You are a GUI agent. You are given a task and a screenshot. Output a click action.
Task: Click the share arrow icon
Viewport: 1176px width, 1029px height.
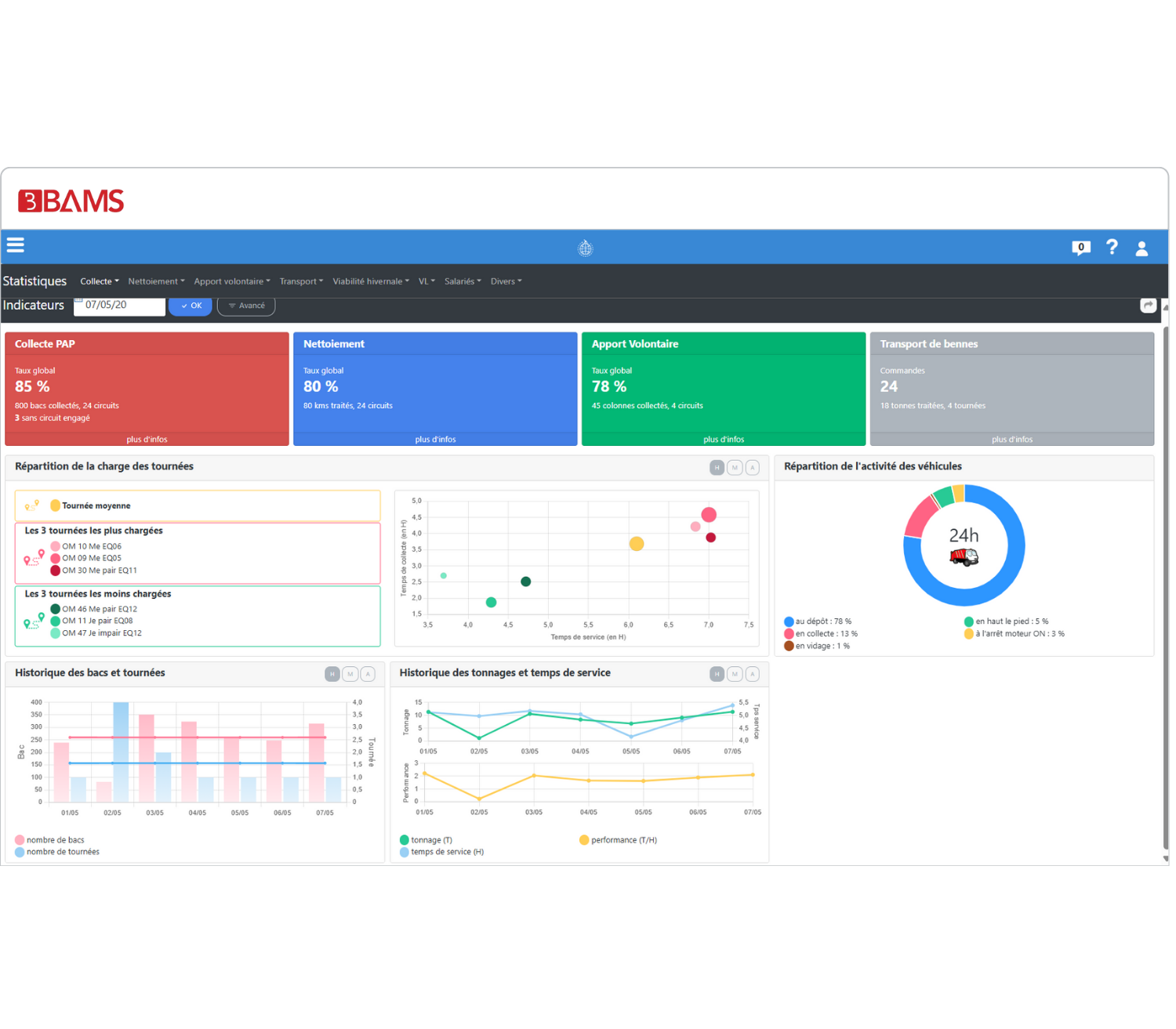pyautogui.click(x=1148, y=306)
